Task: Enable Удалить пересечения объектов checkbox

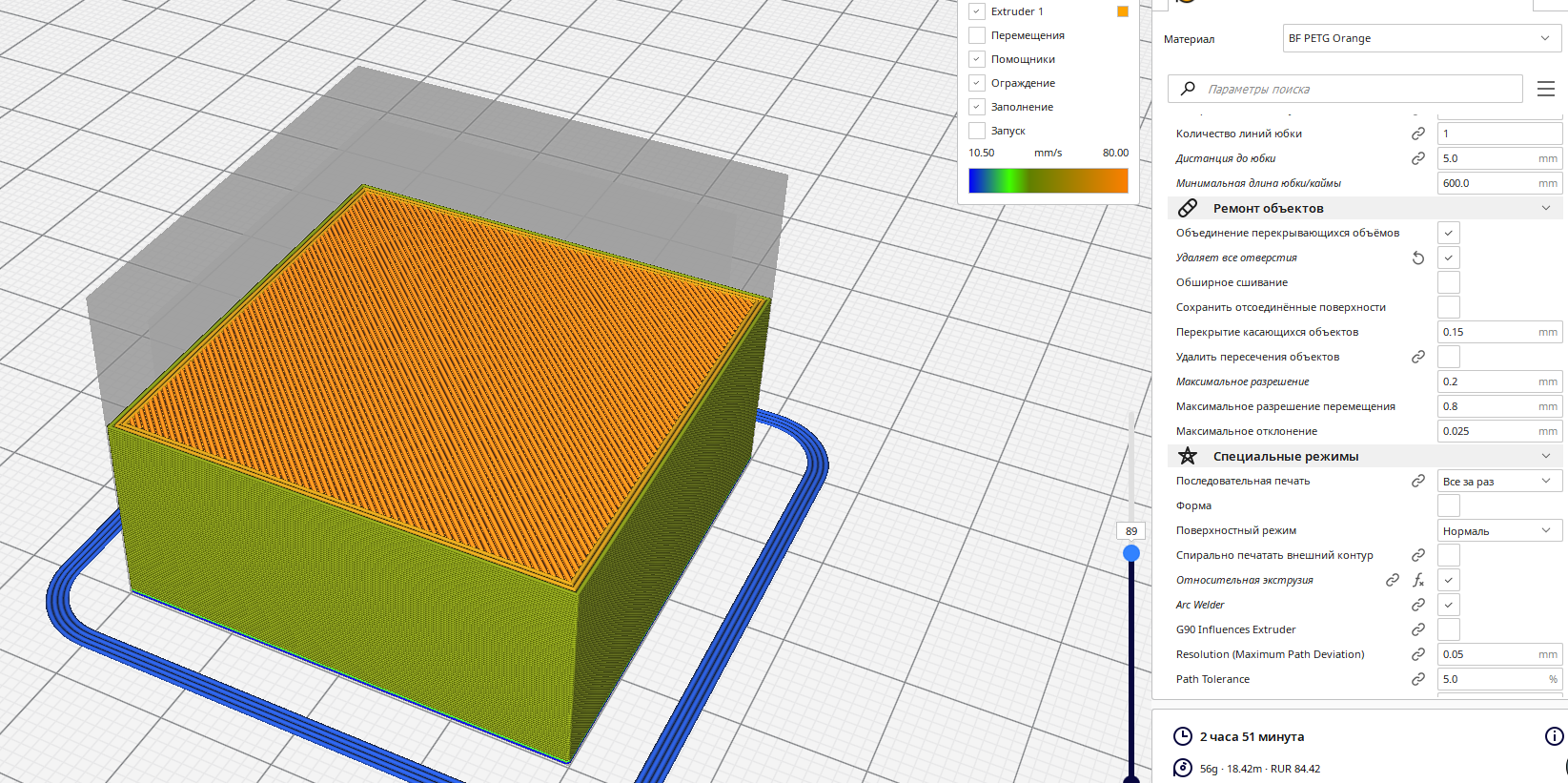Action: 1449,357
